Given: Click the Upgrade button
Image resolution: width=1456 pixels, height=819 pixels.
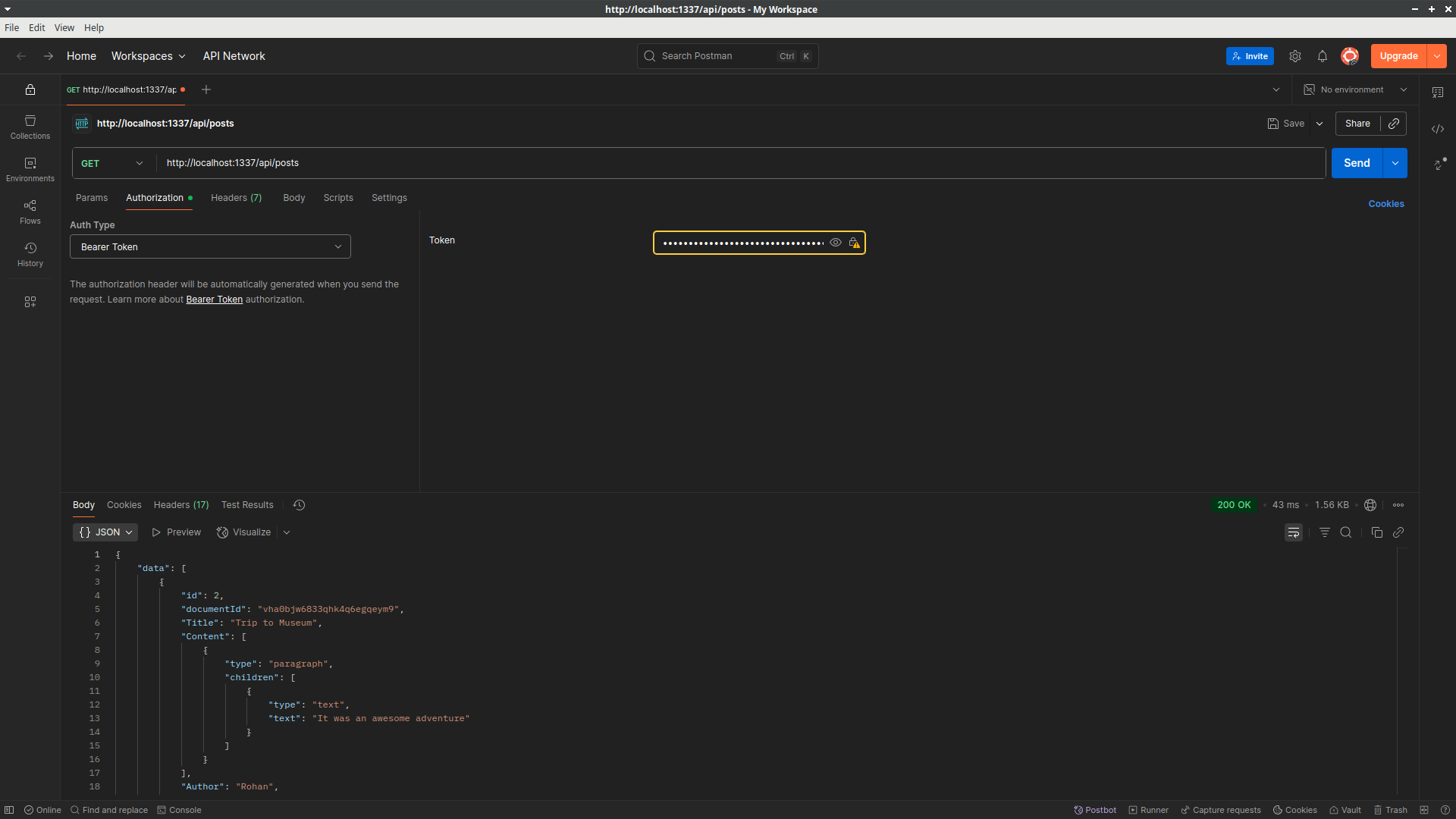Looking at the screenshot, I should [x=1398, y=56].
